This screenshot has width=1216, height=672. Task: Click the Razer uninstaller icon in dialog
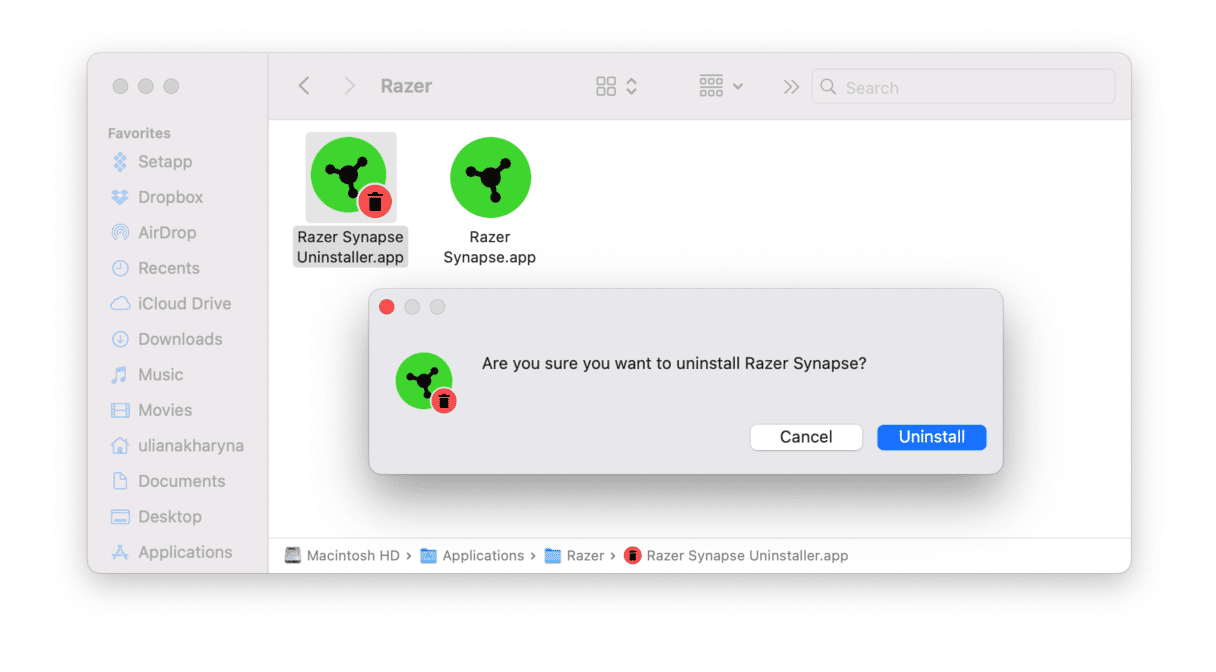426,382
